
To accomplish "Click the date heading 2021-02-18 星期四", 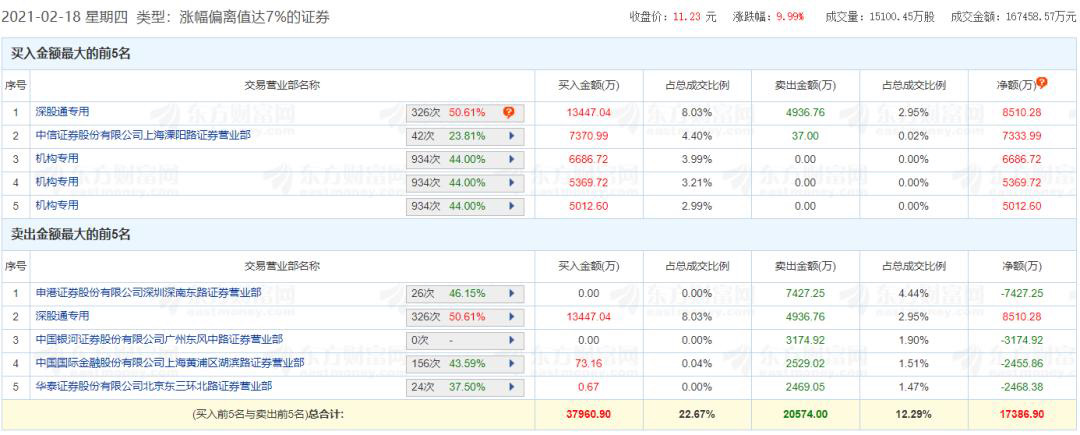I will tap(65, 18).
